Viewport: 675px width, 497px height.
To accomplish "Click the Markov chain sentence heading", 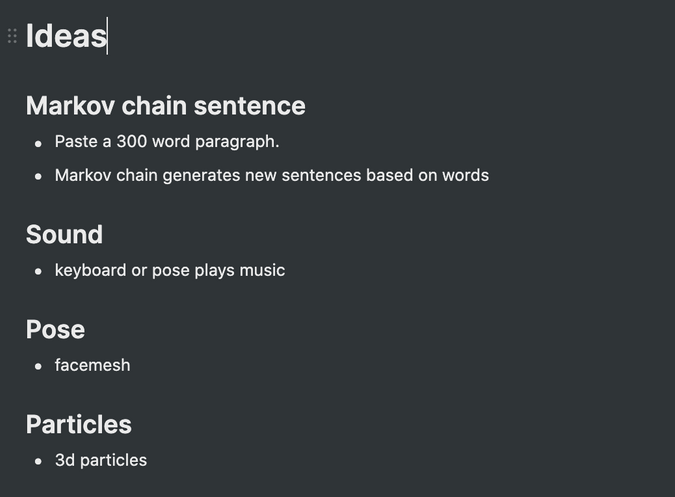I will tap(165, 105).
